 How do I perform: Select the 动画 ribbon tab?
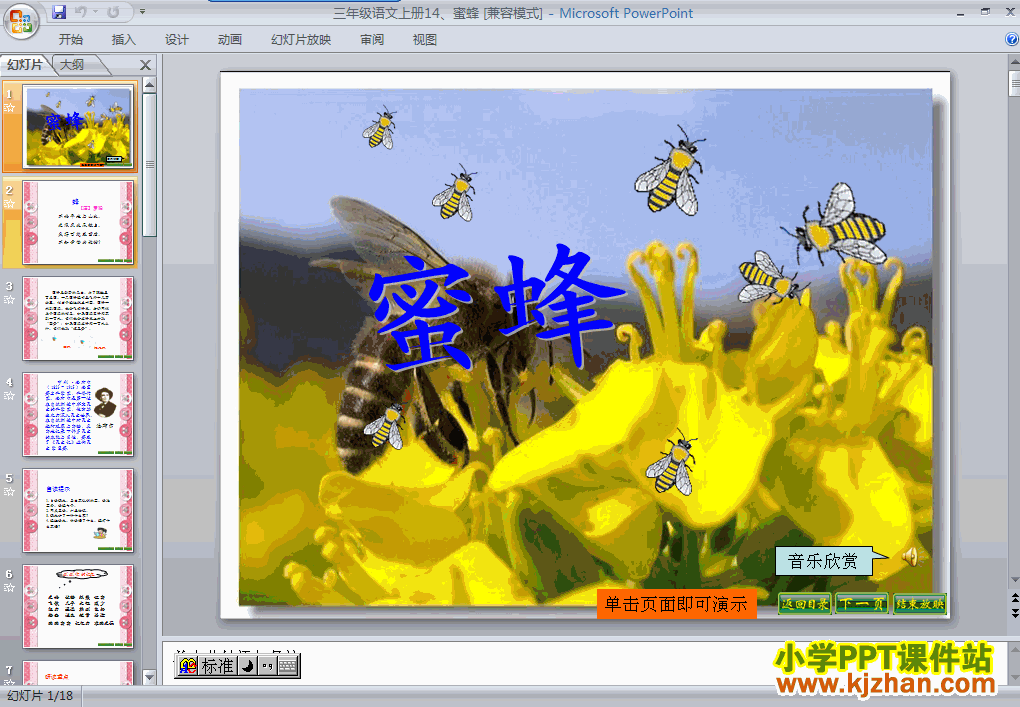tap(230, 40)
